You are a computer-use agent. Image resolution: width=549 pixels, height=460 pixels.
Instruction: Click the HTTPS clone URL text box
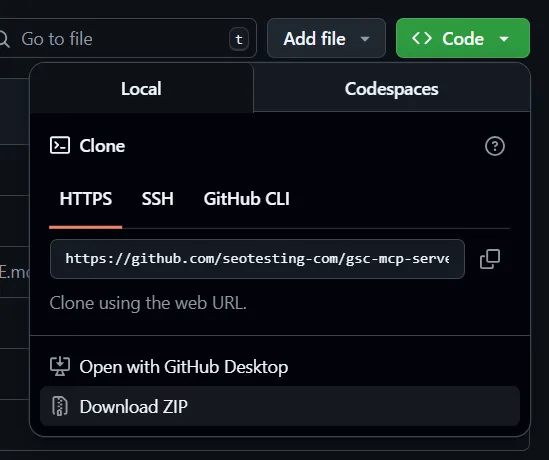click(257, 259)
